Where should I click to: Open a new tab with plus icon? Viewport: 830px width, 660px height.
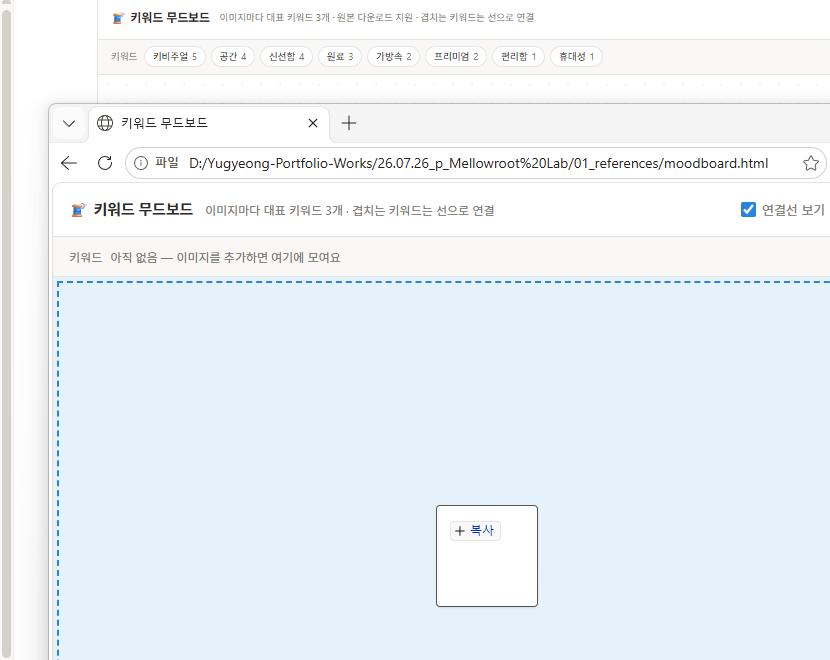click(x=348, y=123)
